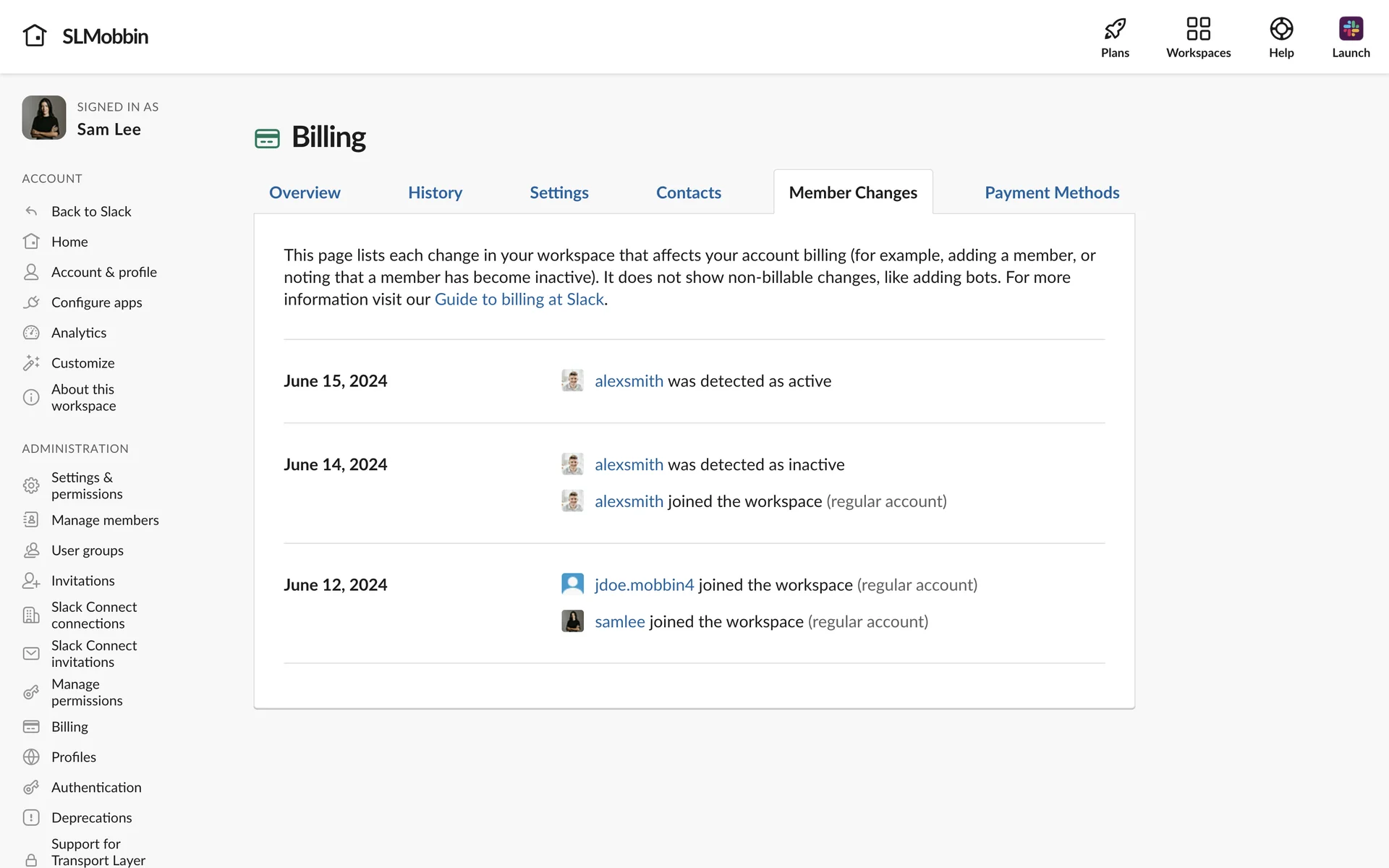Click the samlee member link
Image resolution: width=1389 pixels, height=868 pixels.
[x=619, y=621]
